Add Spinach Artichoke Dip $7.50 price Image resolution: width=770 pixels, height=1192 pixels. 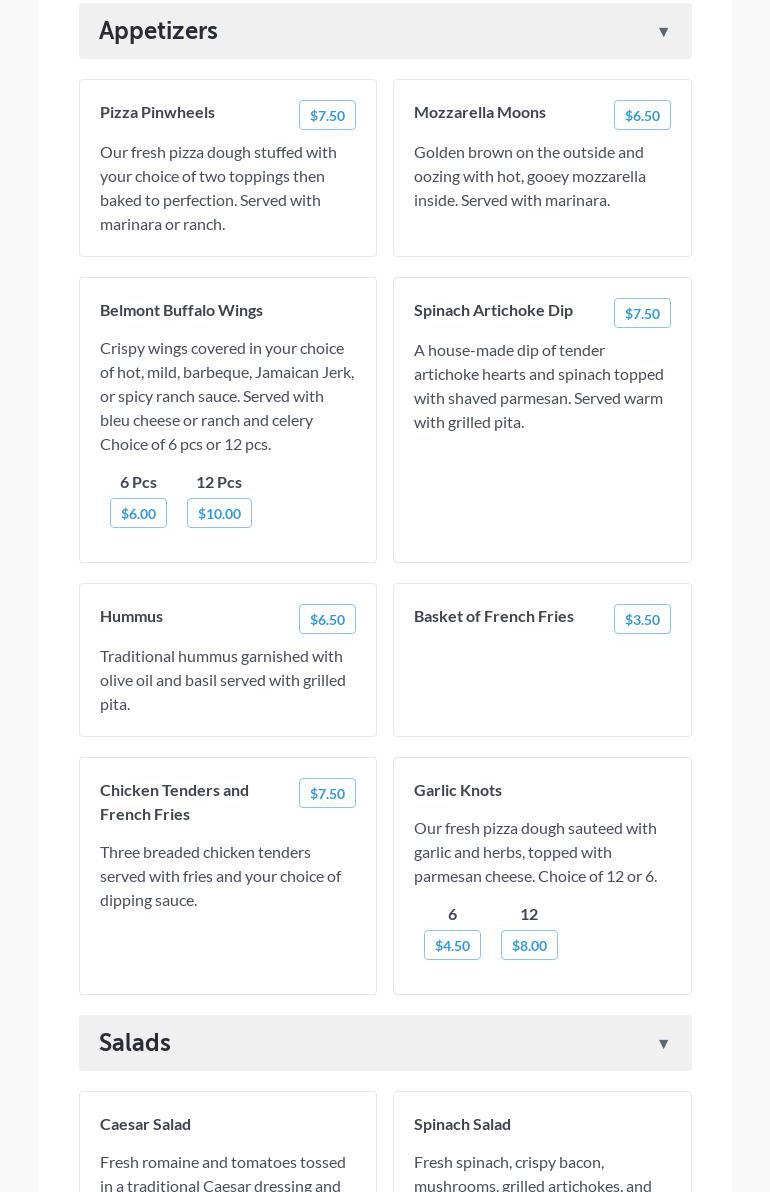point(642,314)
